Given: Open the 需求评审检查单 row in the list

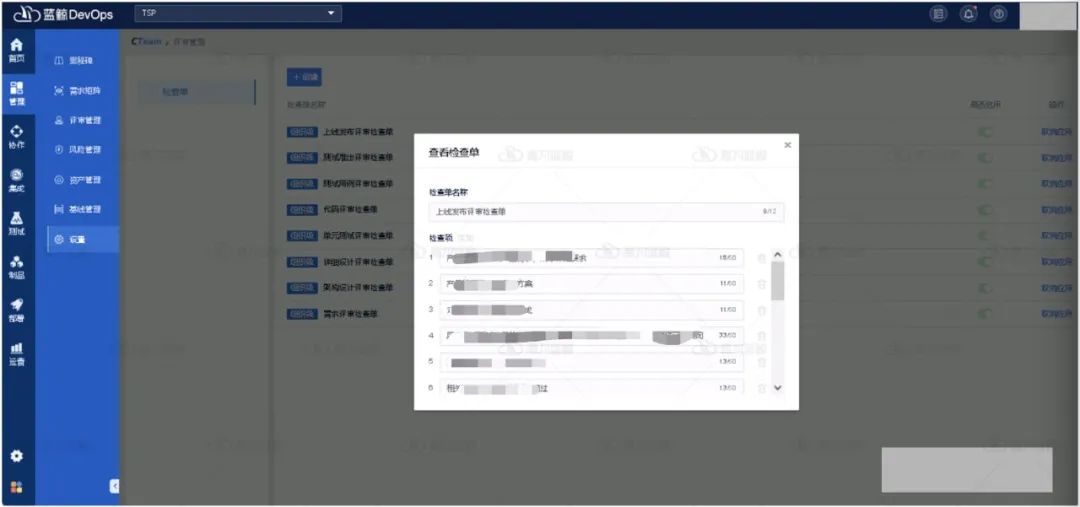Looking at the screenshot, I should coord(350,313).
